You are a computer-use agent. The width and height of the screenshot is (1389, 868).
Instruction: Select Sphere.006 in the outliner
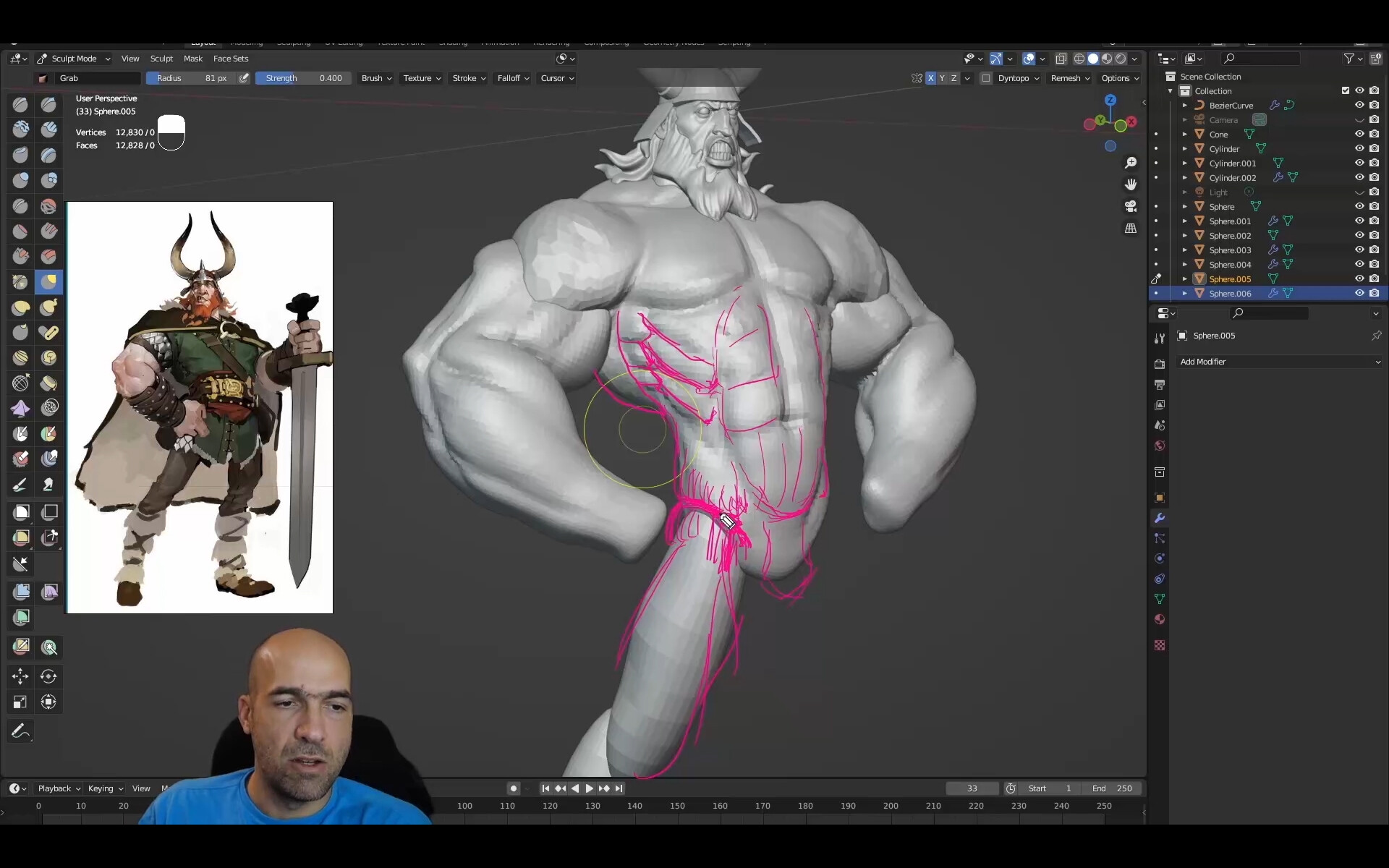pos(1229,293)
